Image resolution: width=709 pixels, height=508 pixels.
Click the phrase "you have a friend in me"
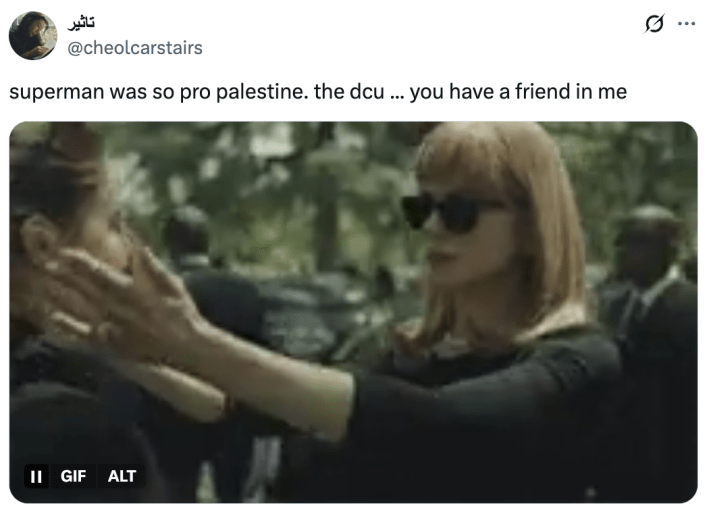[518, 92]
